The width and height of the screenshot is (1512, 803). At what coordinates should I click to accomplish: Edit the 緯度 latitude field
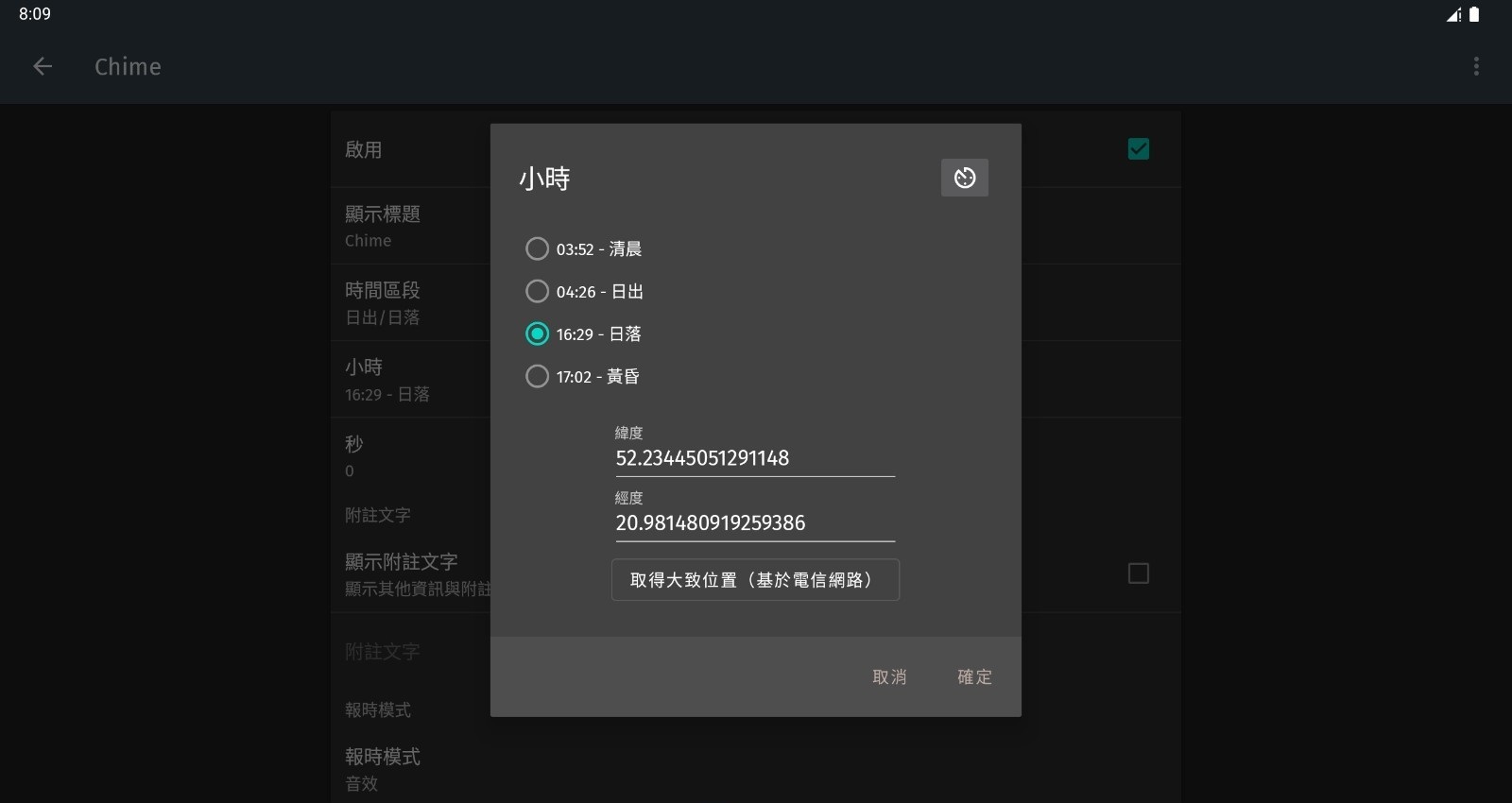(754, 458)
